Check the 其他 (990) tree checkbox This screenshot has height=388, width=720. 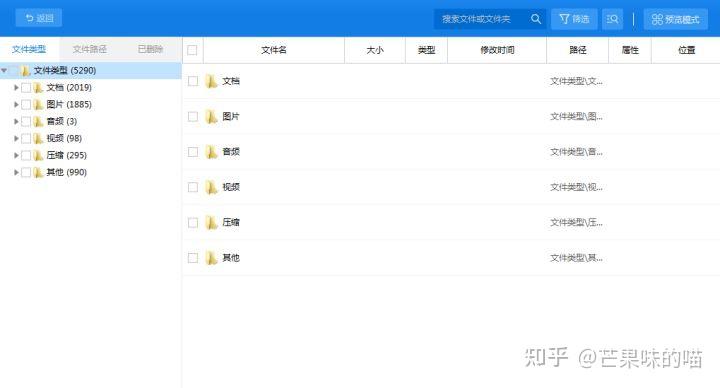click(x=26, y=172)
